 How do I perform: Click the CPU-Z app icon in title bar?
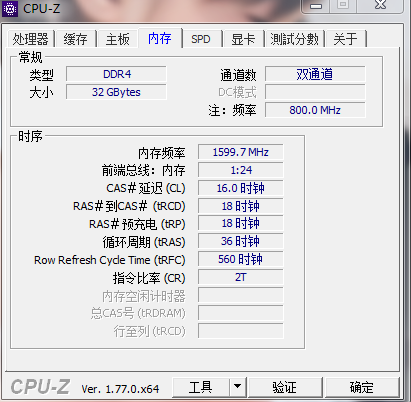click(10, 8)
